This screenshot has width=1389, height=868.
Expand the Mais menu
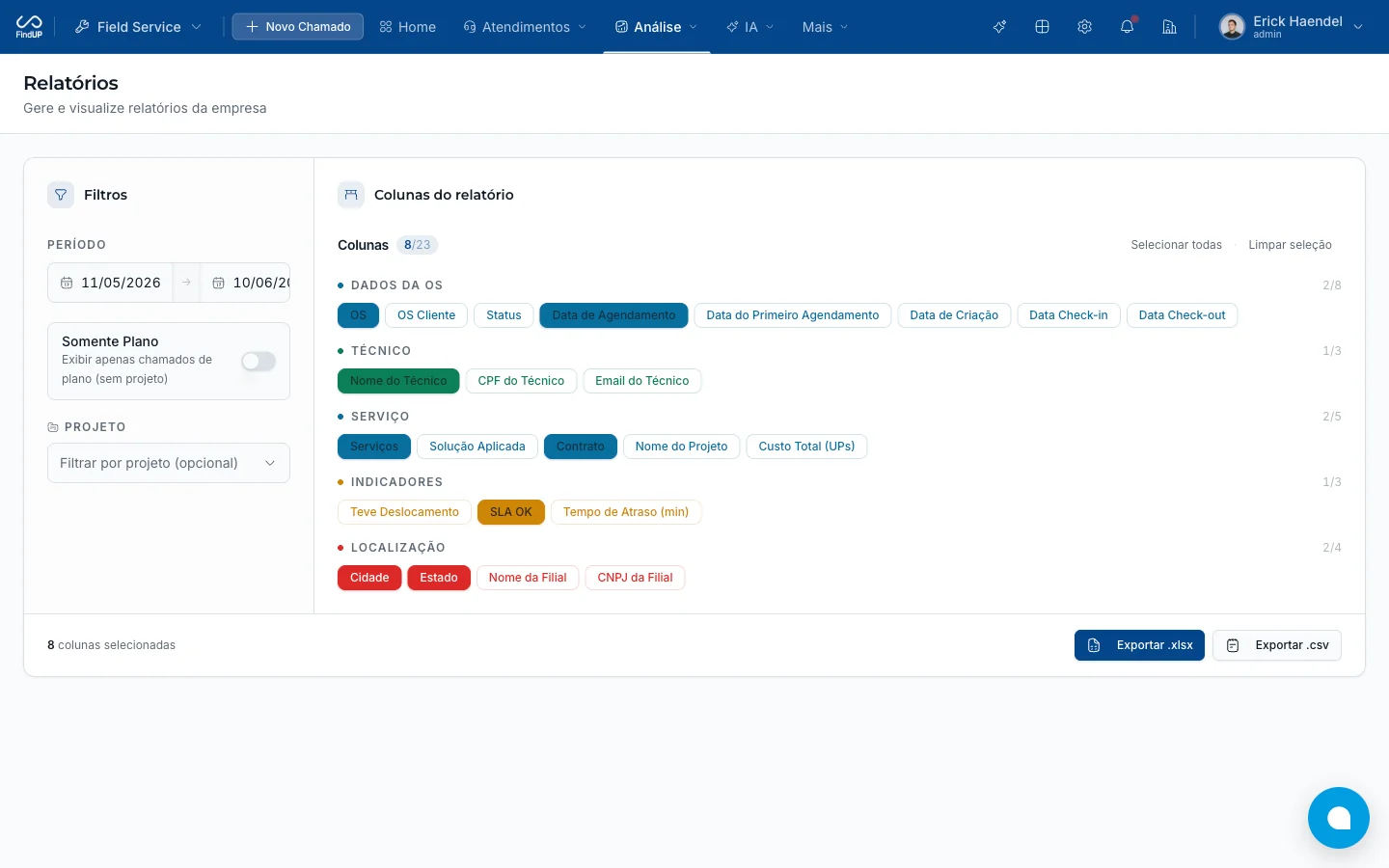click(825, 27)
